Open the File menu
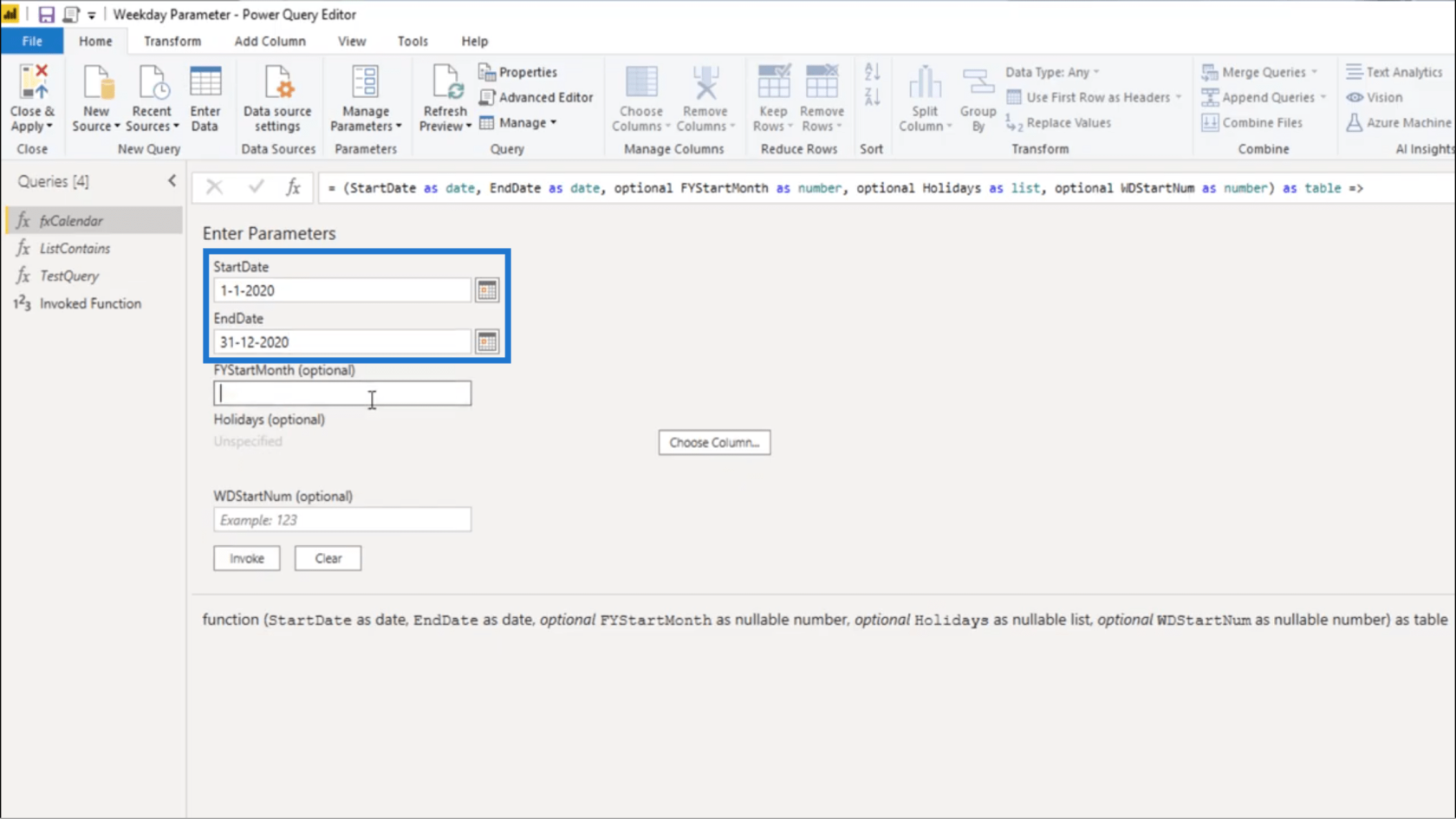This screenshot has height=819, width=1456. 32,41
